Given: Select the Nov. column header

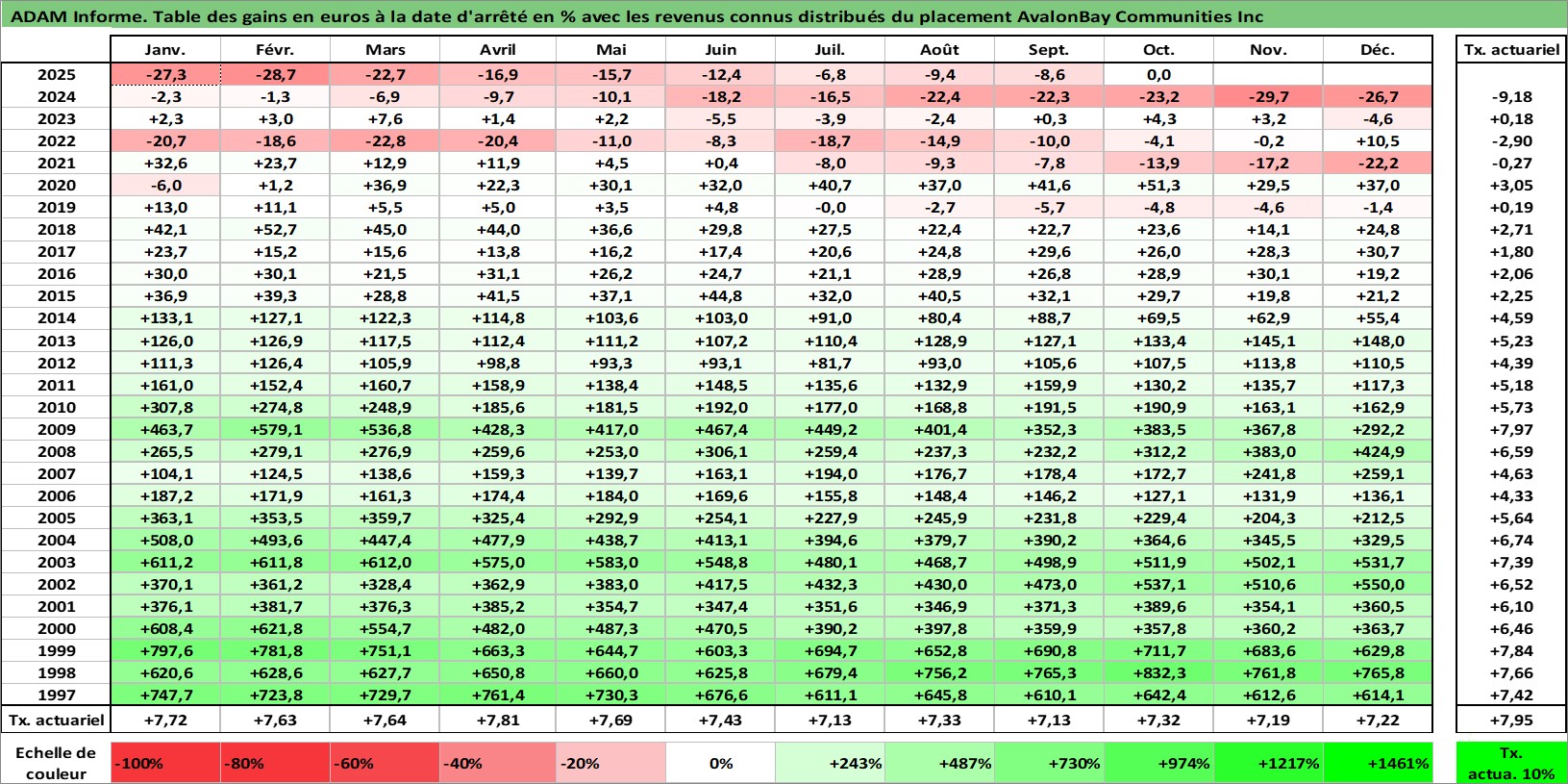Looking at the screenshot, I should [1268, 50].
